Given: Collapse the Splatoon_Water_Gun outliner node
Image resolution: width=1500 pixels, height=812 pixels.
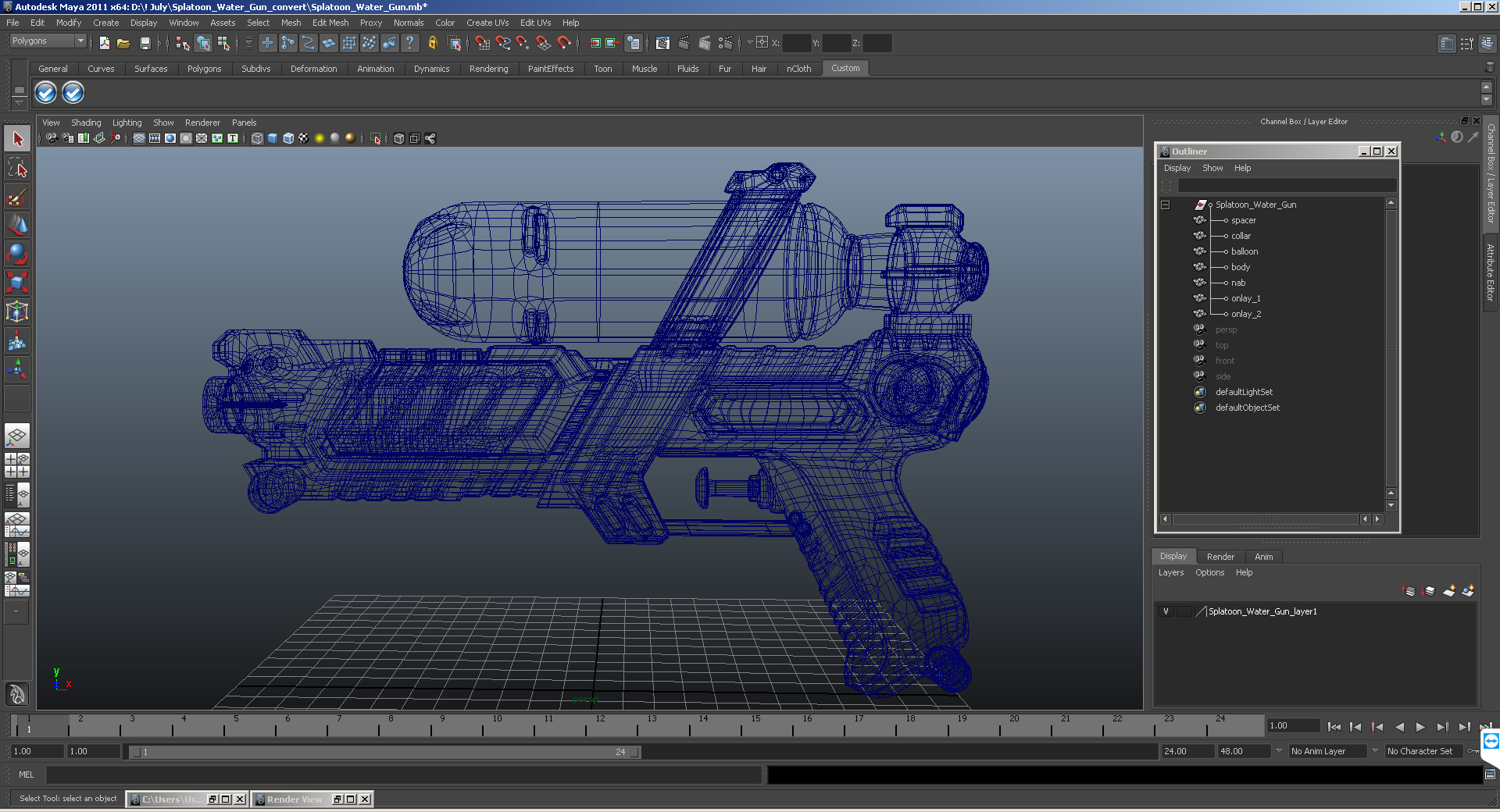Looking at the screenshot, I should (x=1165, y=205).
